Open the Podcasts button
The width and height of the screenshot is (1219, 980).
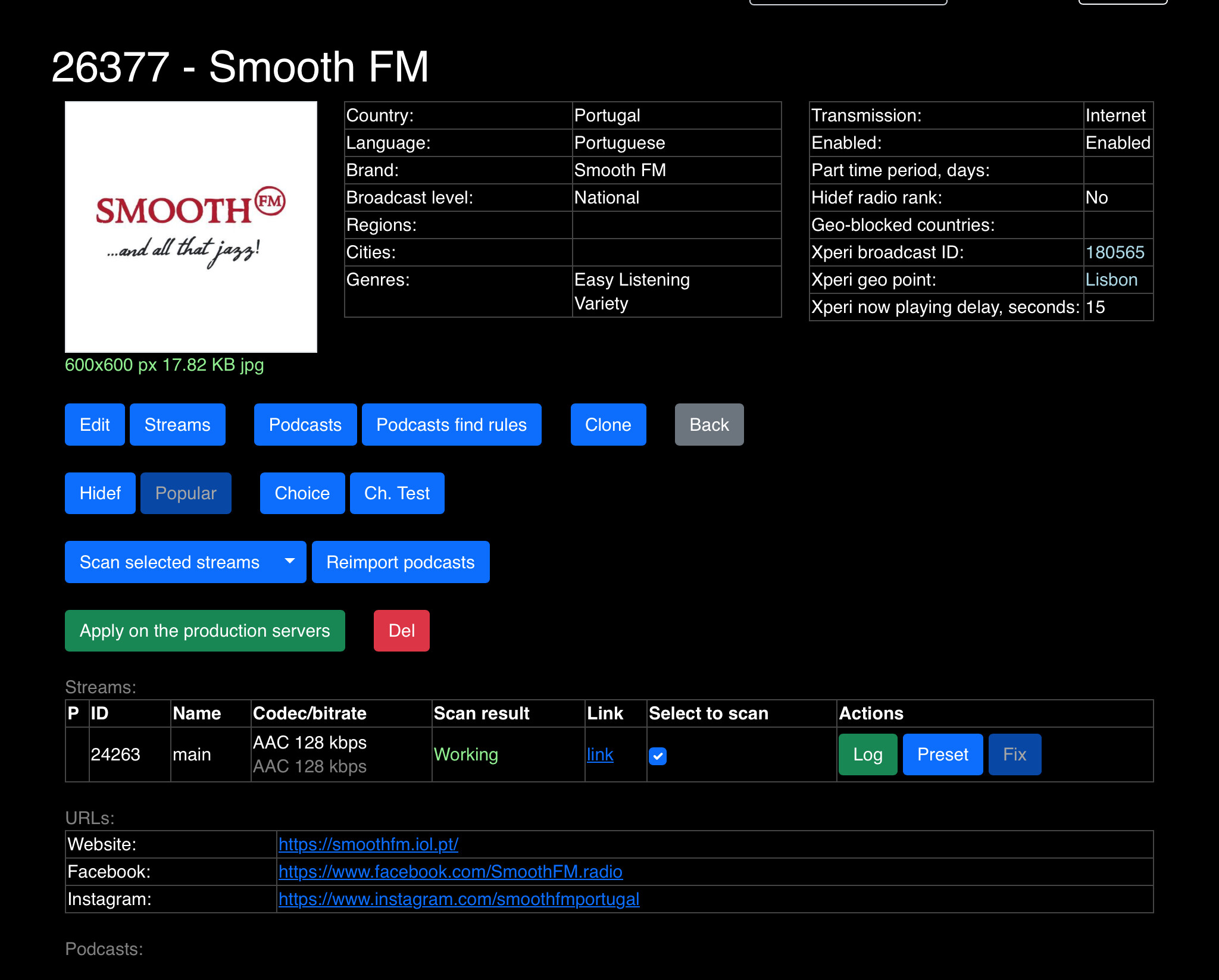pyautogui.click(x=305, y=425)
